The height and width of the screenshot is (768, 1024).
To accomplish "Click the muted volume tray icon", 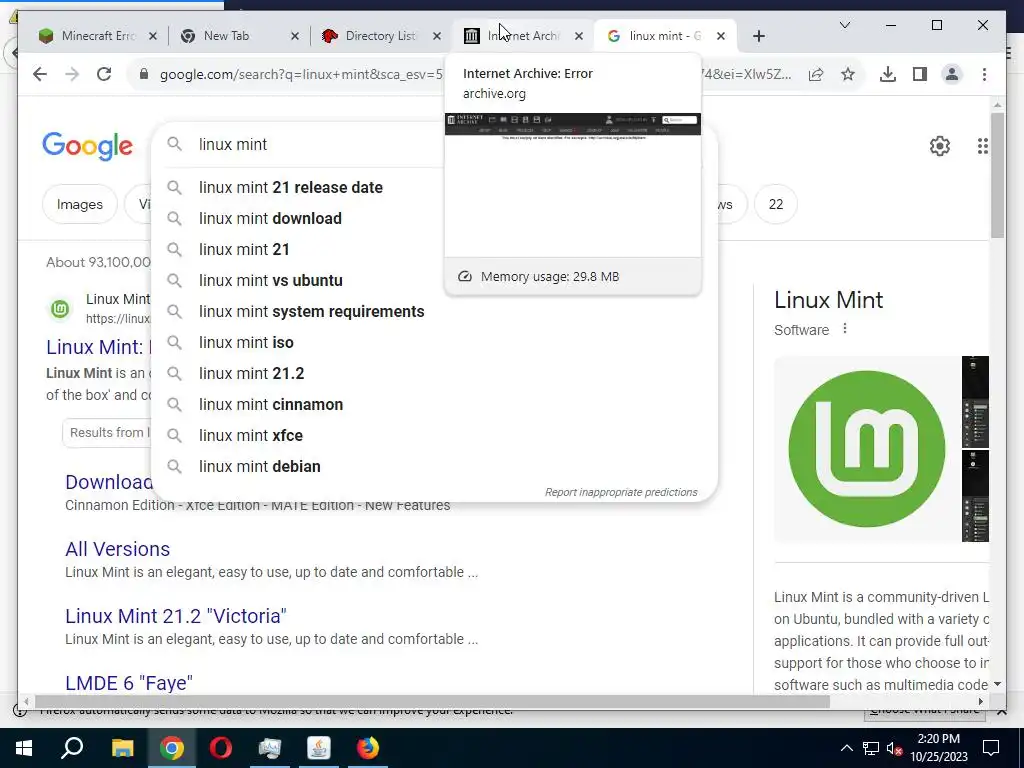I will coord(894,748).
